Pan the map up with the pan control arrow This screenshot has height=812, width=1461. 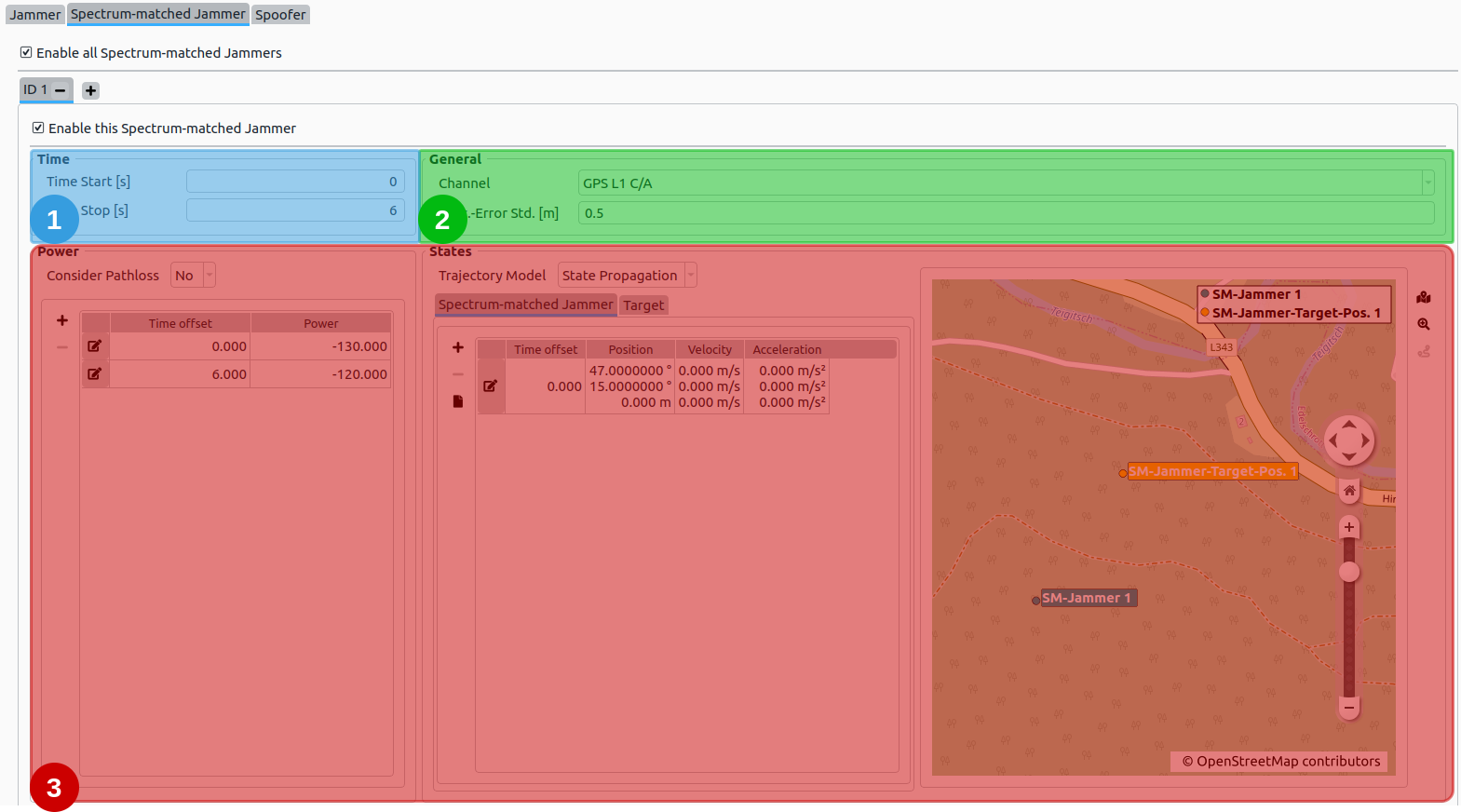coord(1349,424)
